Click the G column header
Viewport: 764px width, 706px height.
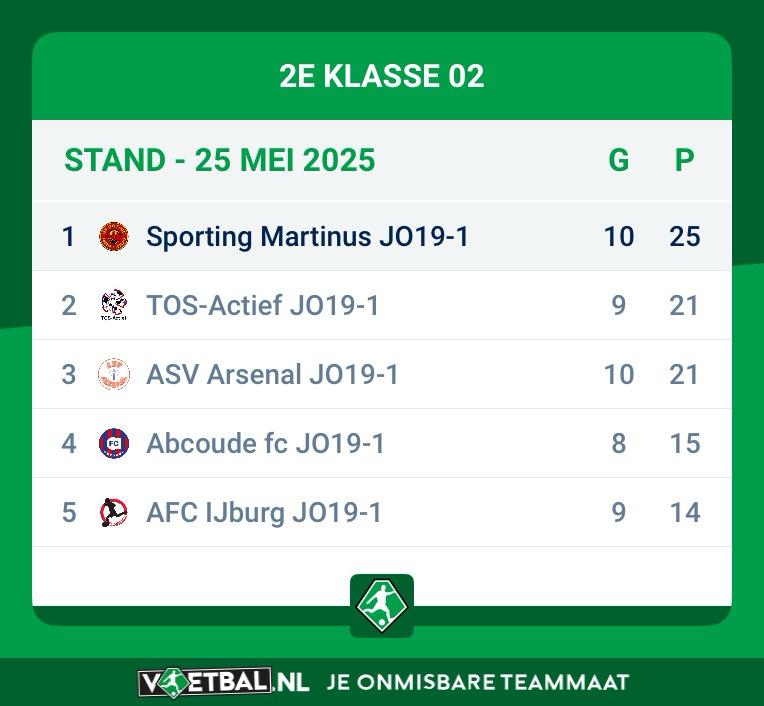[619, 160]
